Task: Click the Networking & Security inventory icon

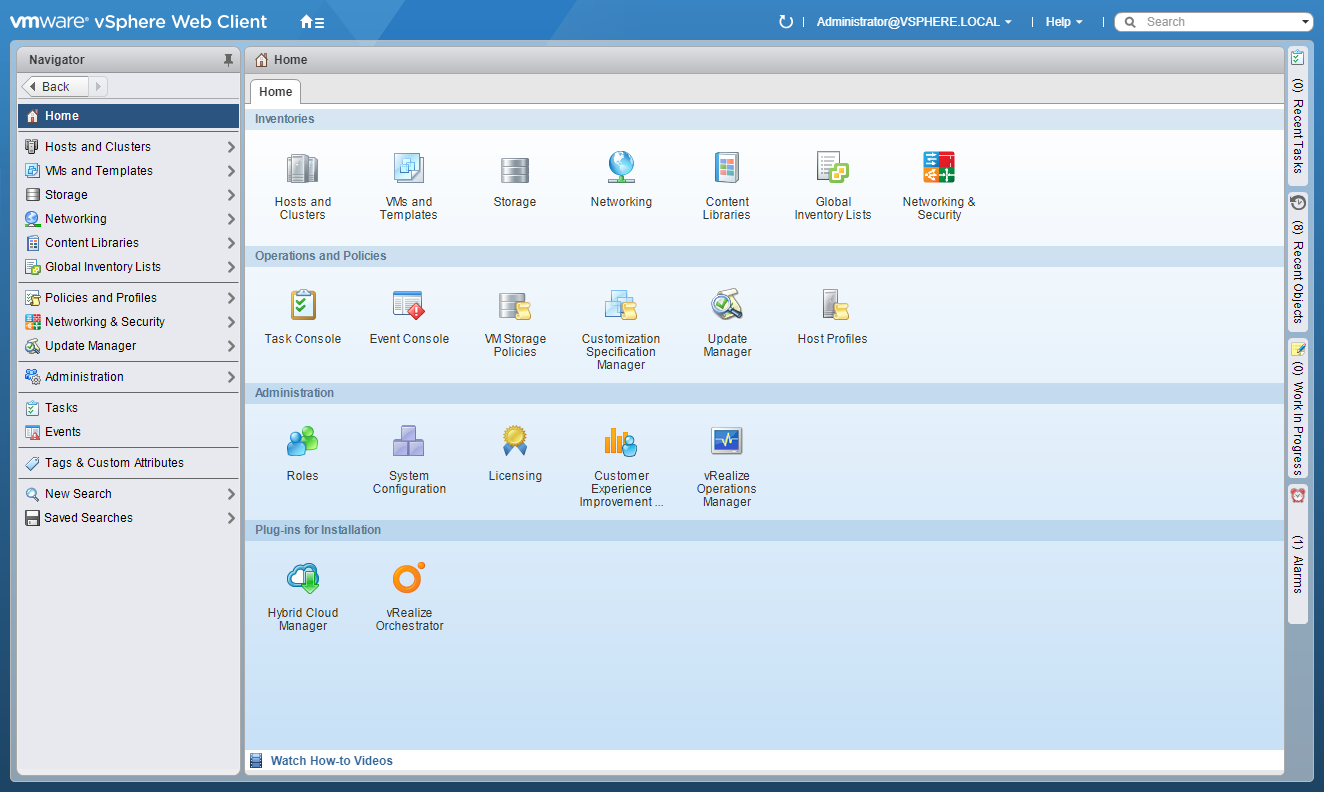Action: pos(938,169)
